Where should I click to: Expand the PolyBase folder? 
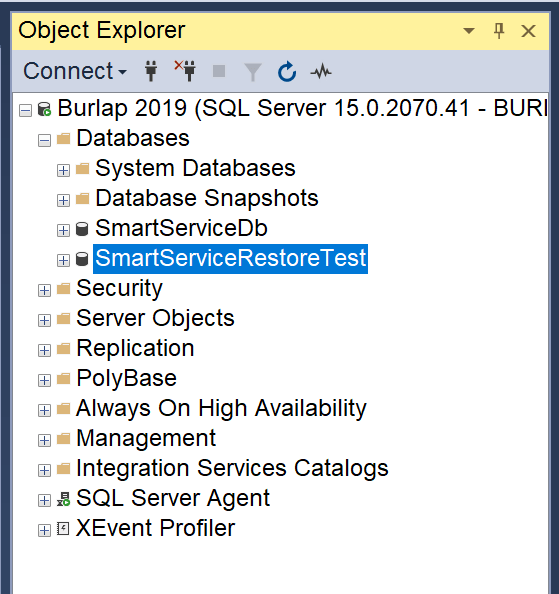(x=44, y=380)
